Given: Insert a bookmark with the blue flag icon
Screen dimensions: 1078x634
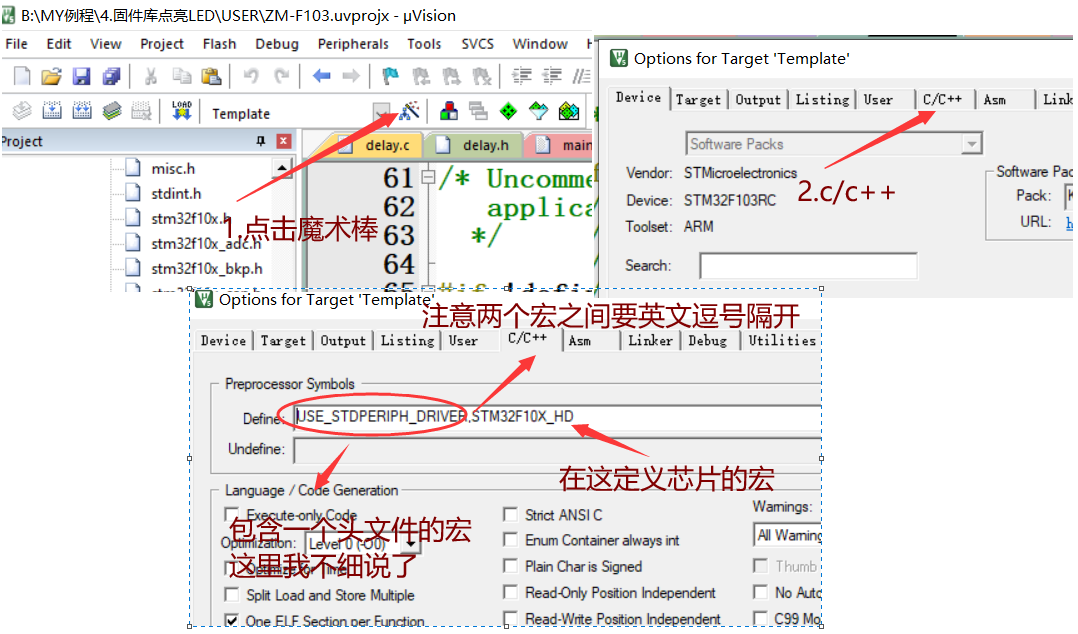Looking at the screenshot, I should pyautogui.click(x=390, y=76).
